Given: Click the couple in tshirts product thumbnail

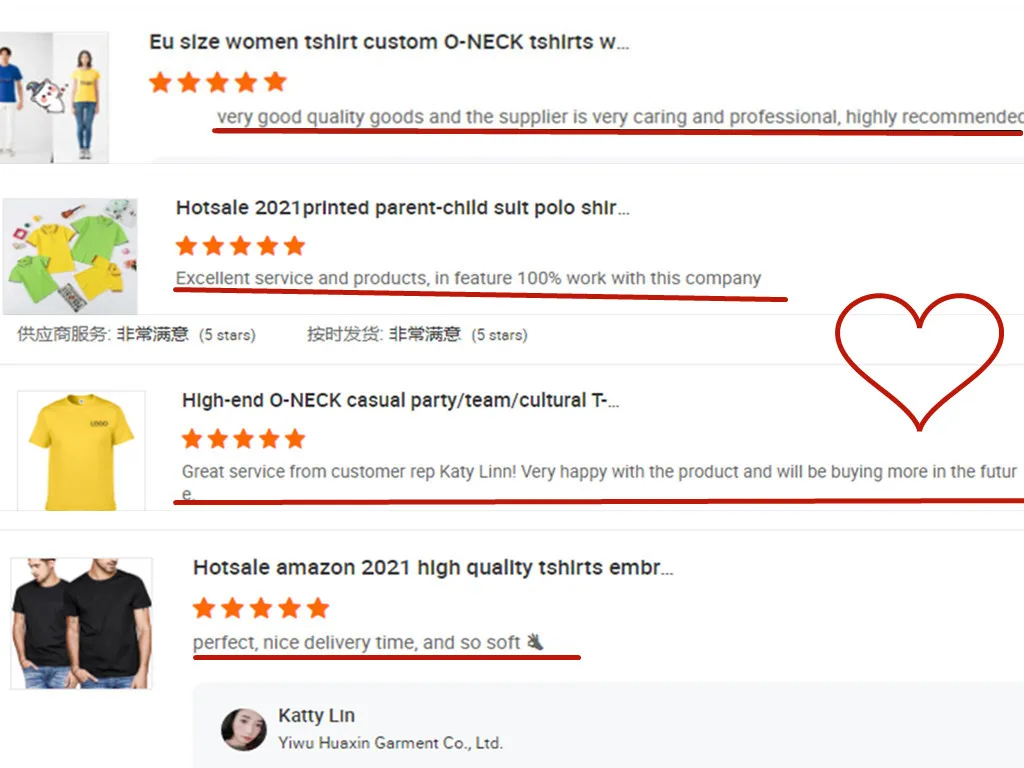Looking at the screenshot, I should [54, 97].
